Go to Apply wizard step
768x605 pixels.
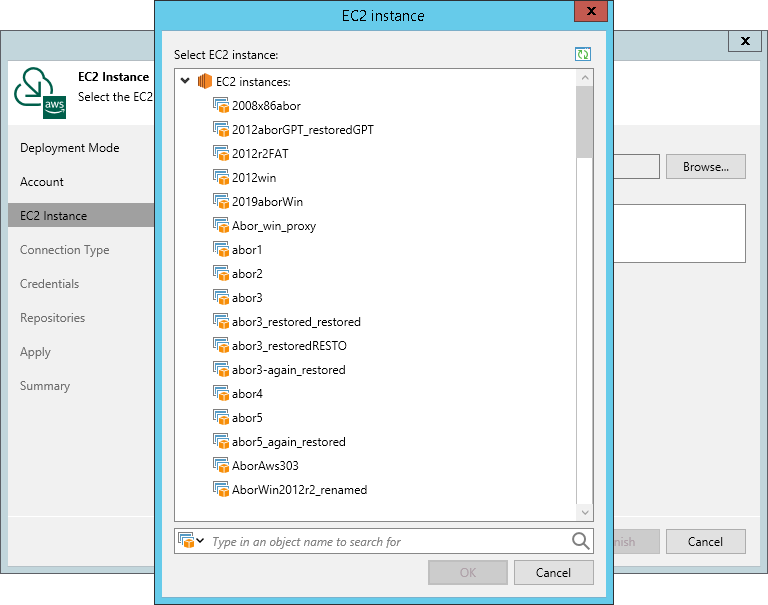(35, 352)
